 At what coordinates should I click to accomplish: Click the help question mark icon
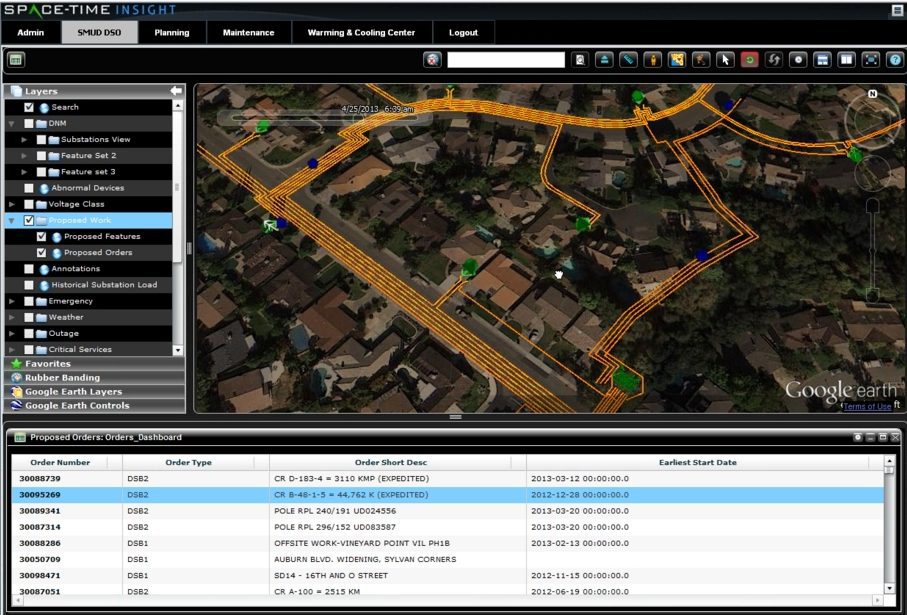894,60
